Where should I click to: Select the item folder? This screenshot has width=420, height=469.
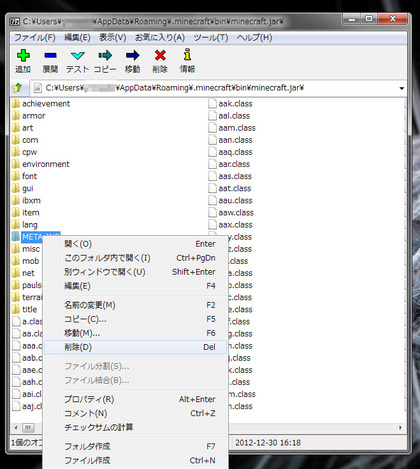pyautogui.click(x=26, y=212)
